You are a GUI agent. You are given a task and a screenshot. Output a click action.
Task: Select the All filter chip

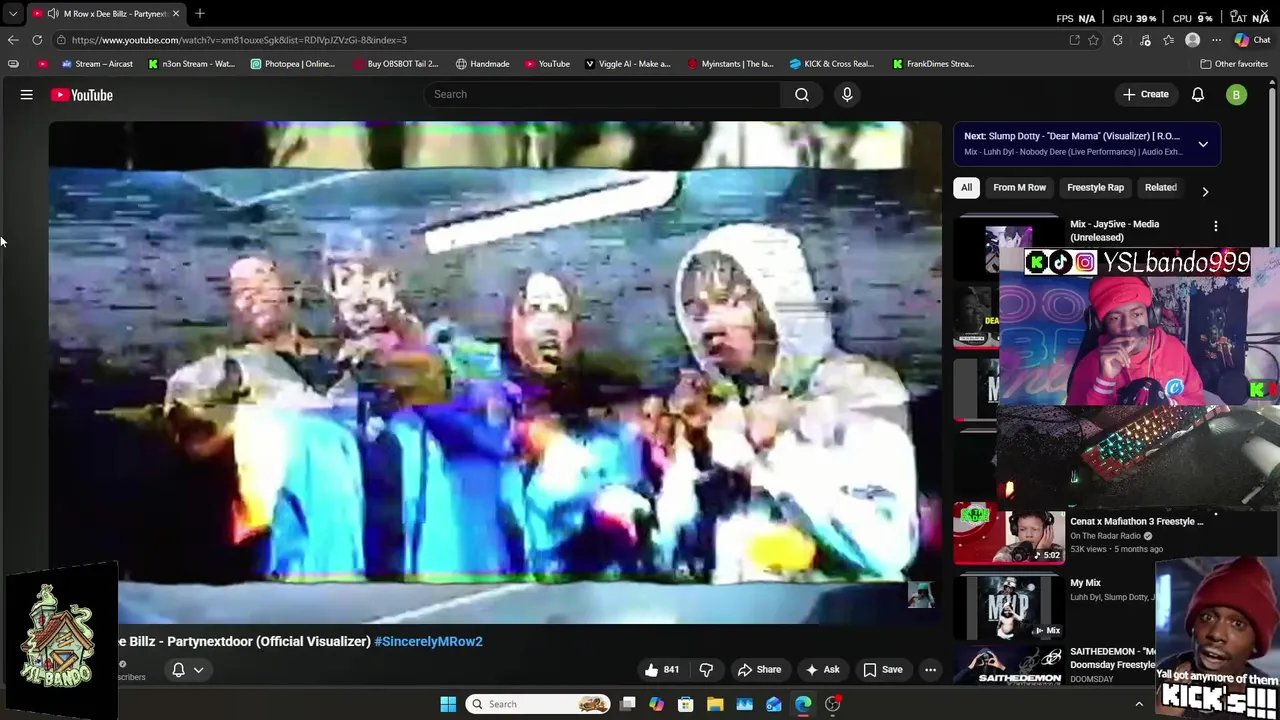point(966,188)
